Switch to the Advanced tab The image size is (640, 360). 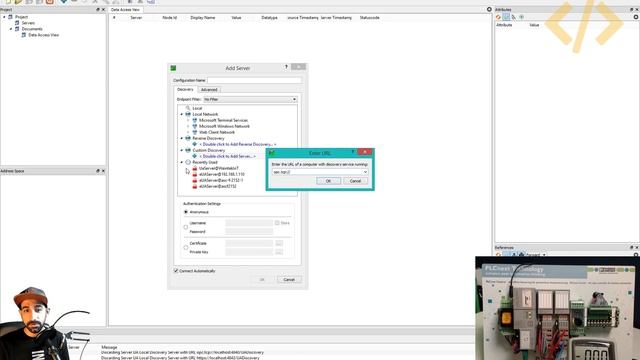click(209, 89)
